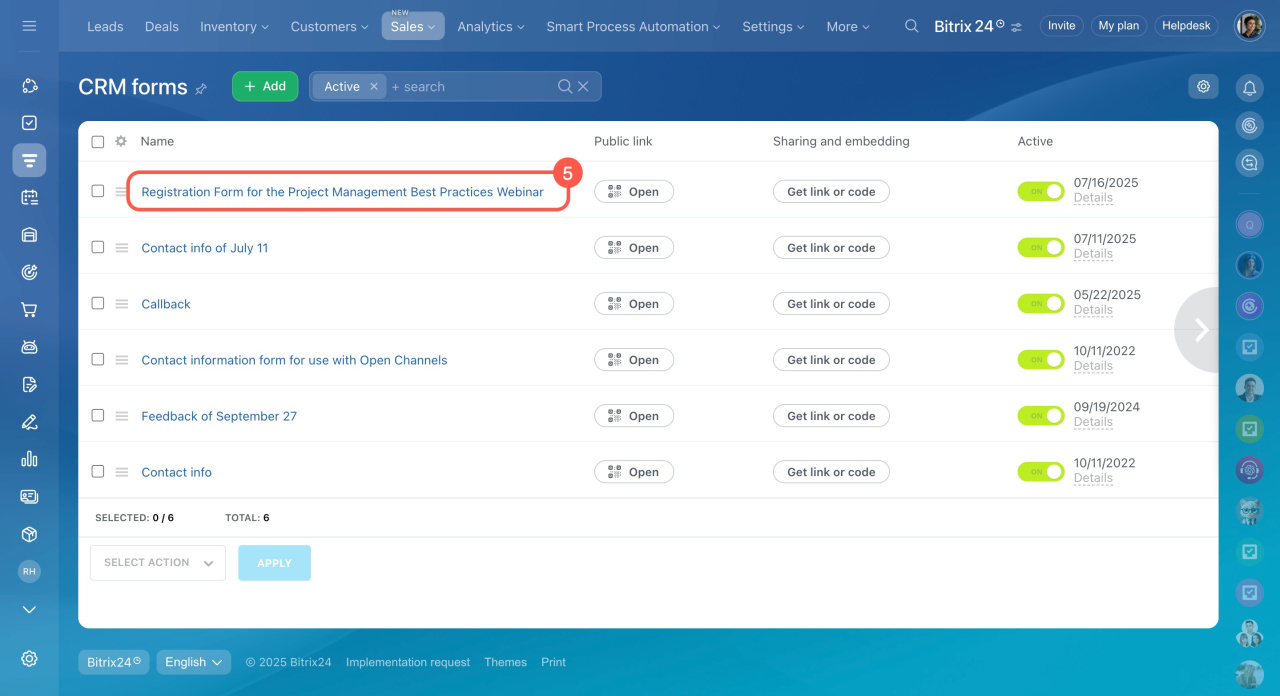Expand the Inventory menu
Image resolution: width=1280 pixels, height=696 pixels.
234,26
